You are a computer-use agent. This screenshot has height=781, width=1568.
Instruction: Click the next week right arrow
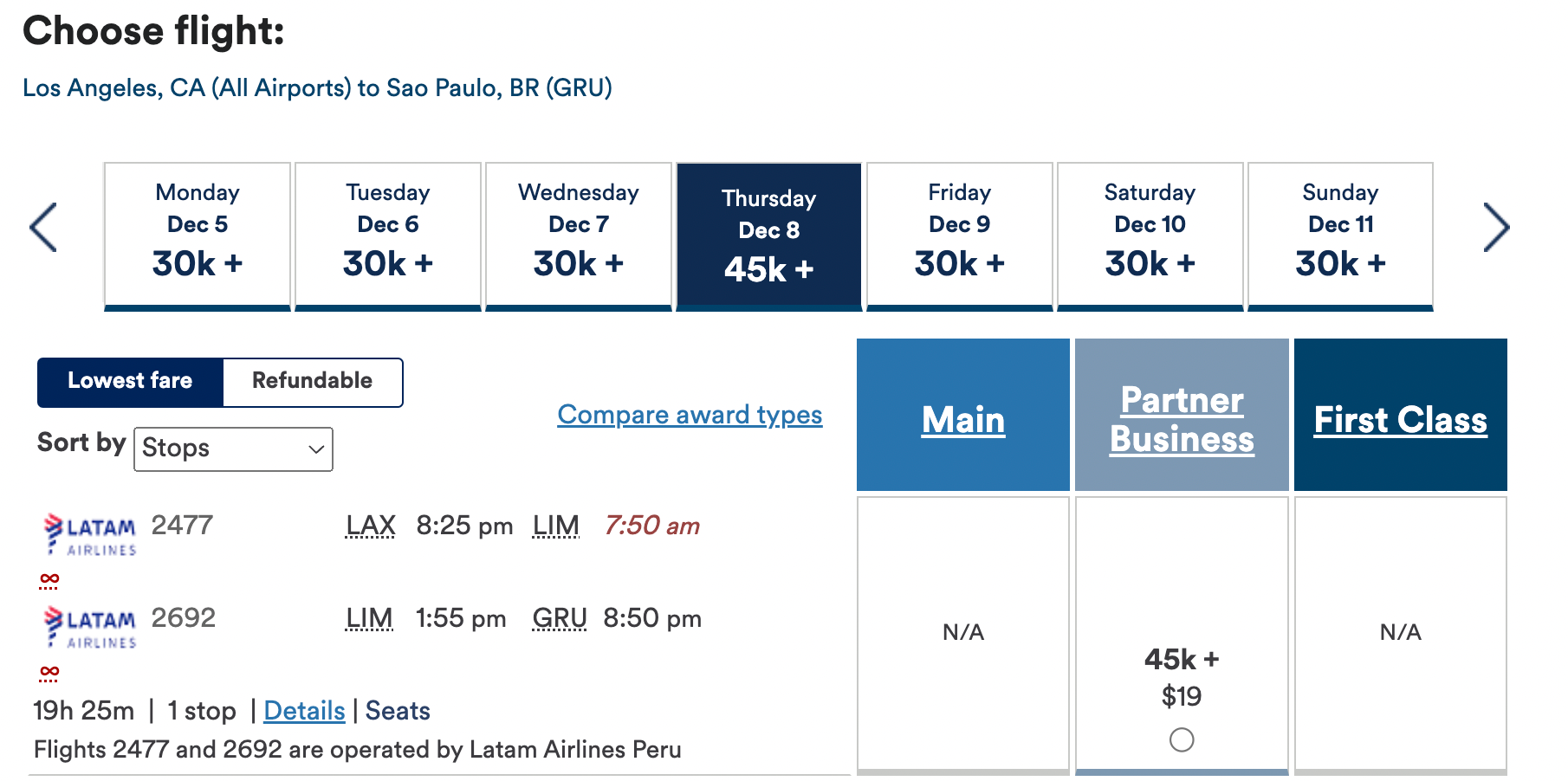(1495, 228)
